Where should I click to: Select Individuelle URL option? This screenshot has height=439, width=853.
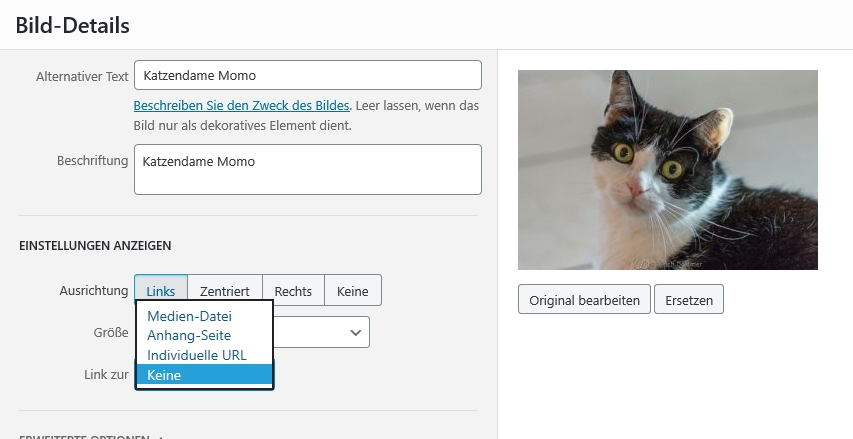[196, 355]
